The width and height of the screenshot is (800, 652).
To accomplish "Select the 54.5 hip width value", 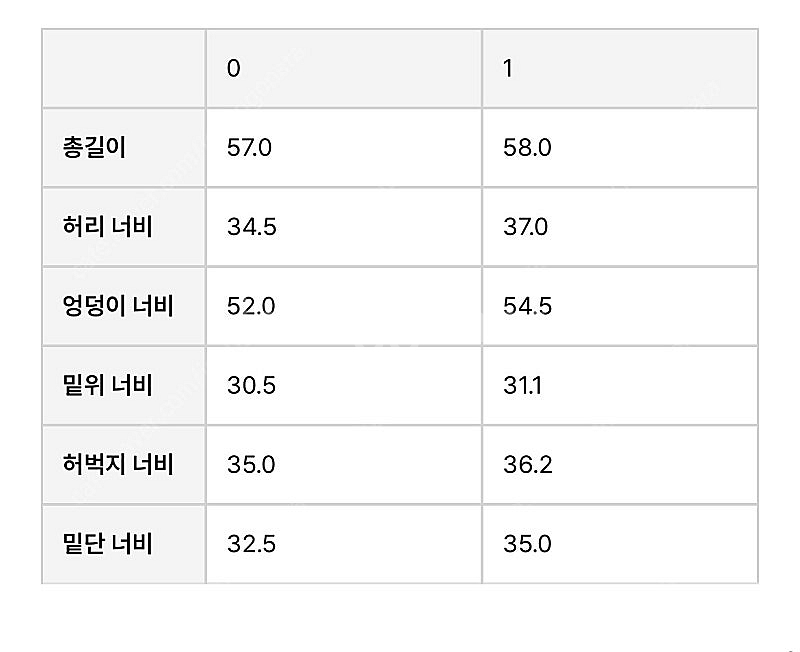I will tap(527, 306).
